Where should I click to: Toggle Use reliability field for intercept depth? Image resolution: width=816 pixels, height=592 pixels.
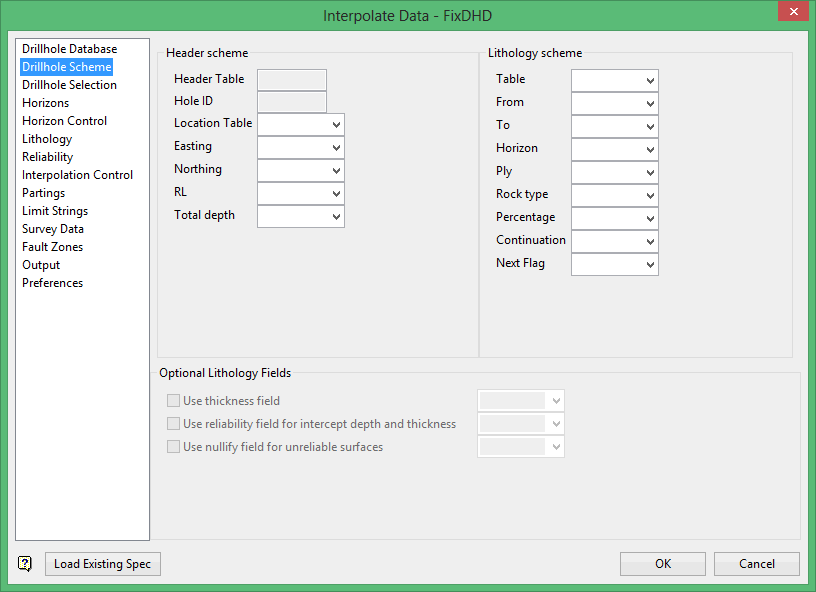click(174, 424)
